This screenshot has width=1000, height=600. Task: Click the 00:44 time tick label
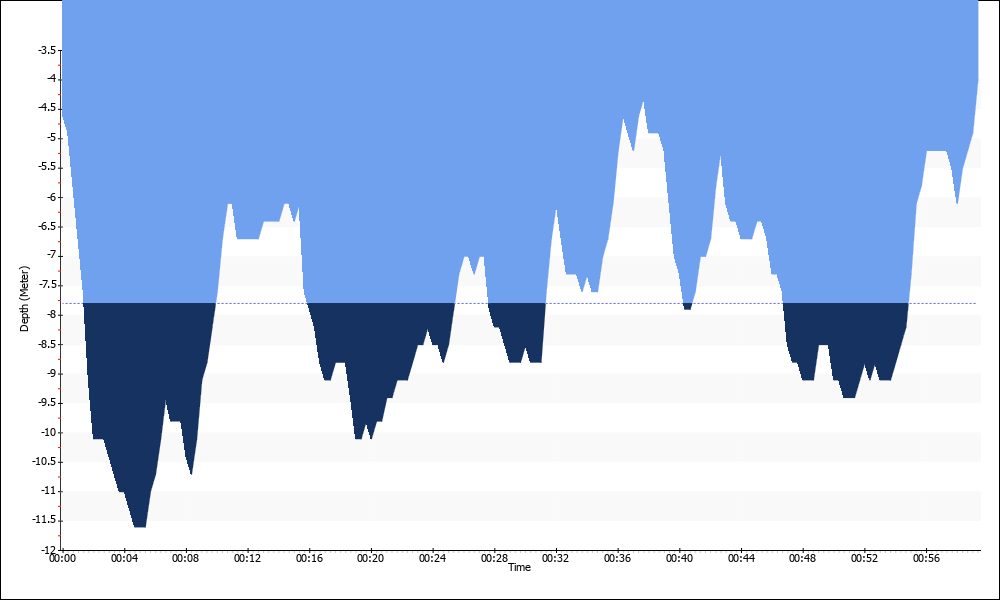(741, 558)
